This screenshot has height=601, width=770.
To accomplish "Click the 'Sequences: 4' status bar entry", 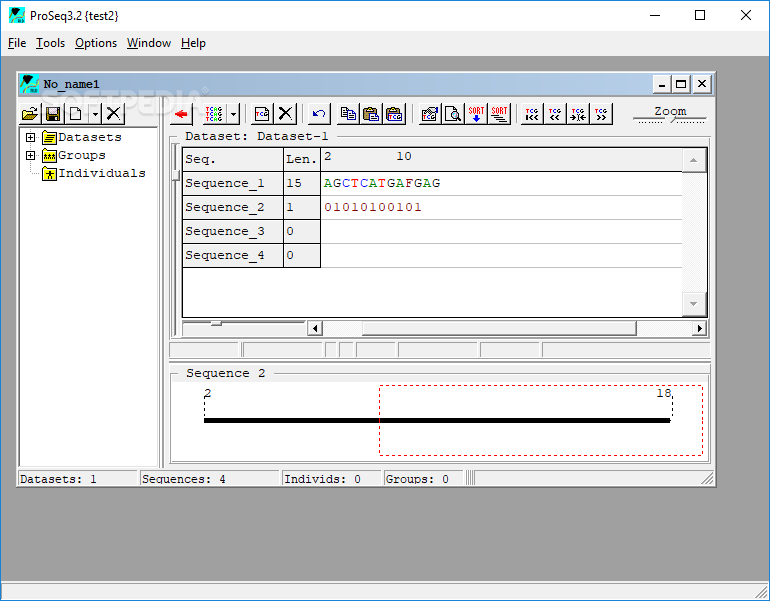I will point(210,479).
